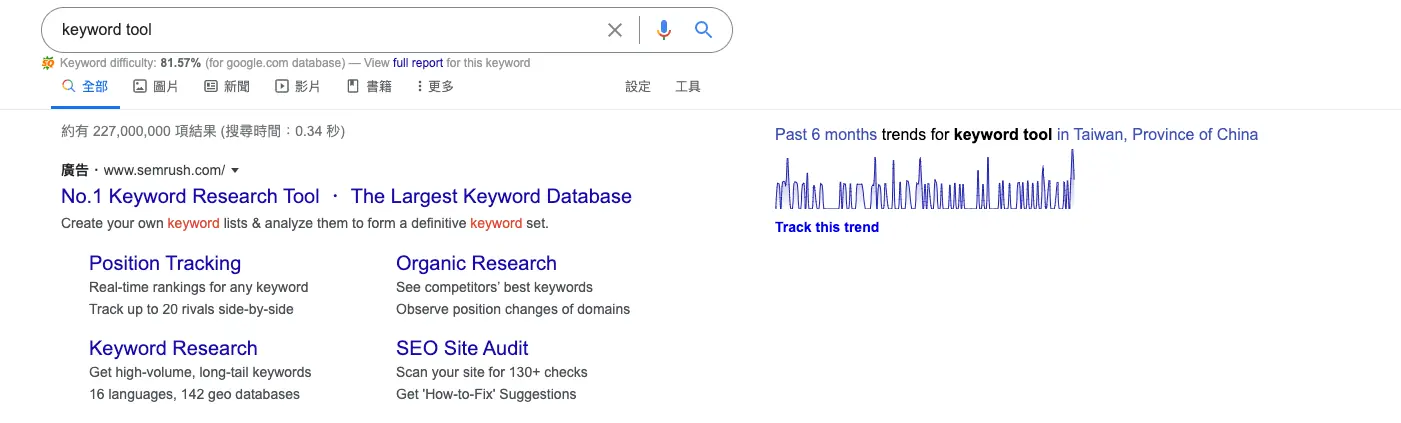The image size is (1401, 423).
Task: Clear the search box with X icon
Action: coord(615,30)
